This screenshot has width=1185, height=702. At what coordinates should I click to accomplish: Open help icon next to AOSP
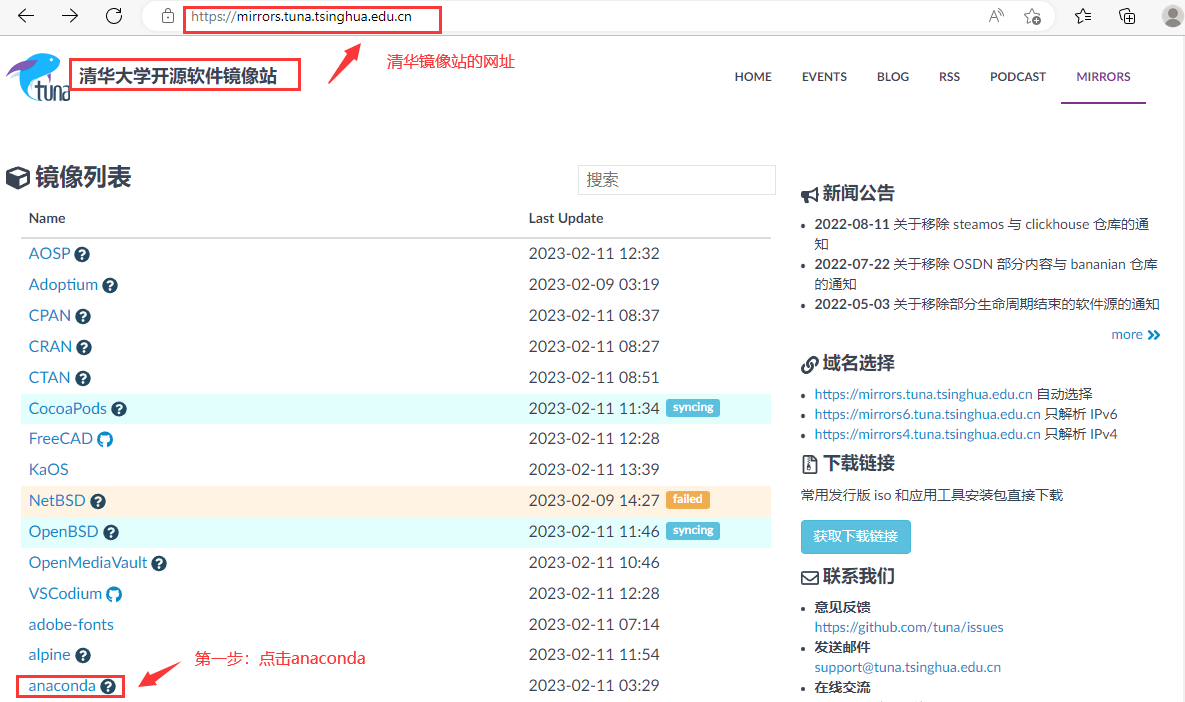click(x=82, y=255)
